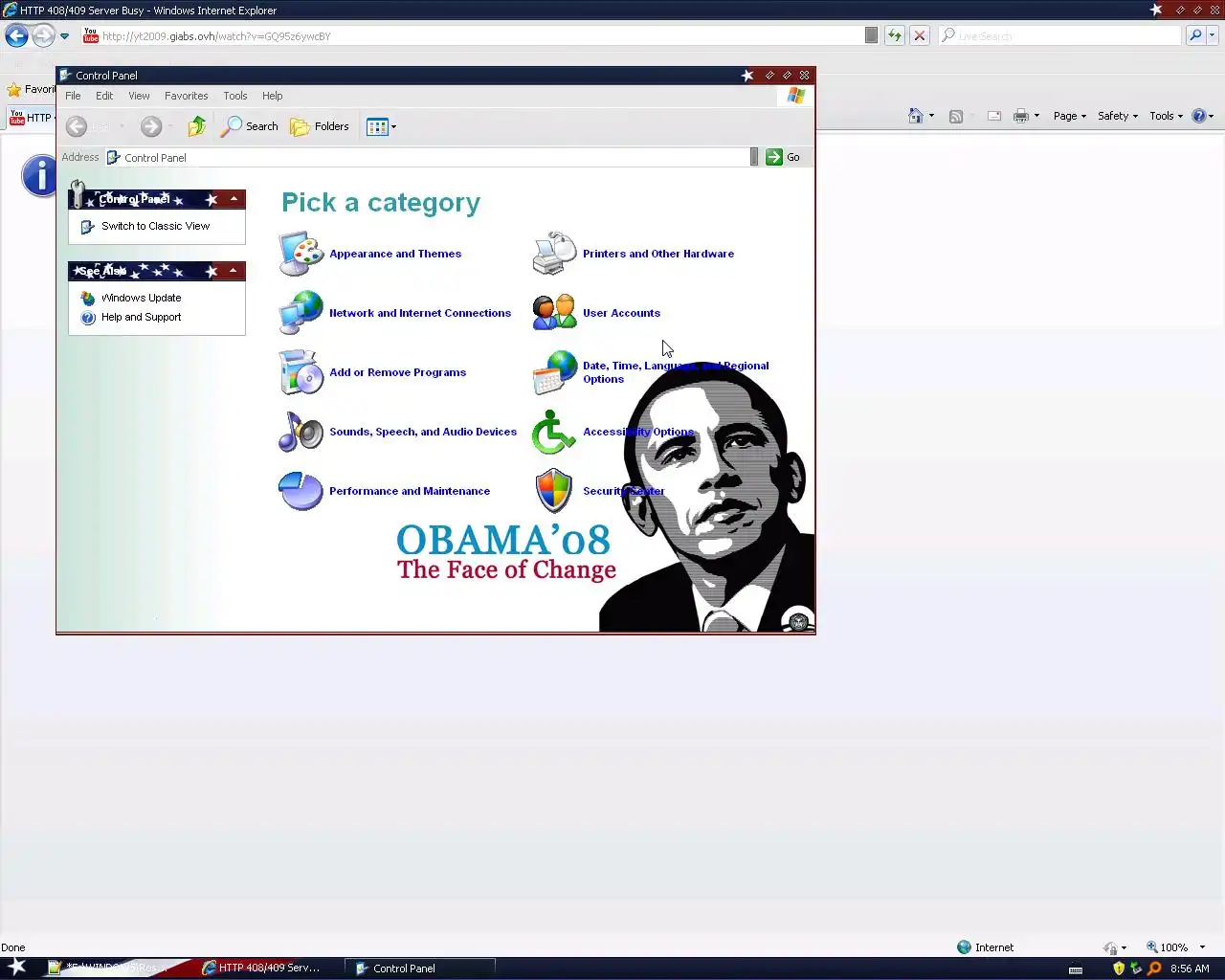
Task: Click the Stop icon in Internet Explorer
Action: (x=920, y=35)
